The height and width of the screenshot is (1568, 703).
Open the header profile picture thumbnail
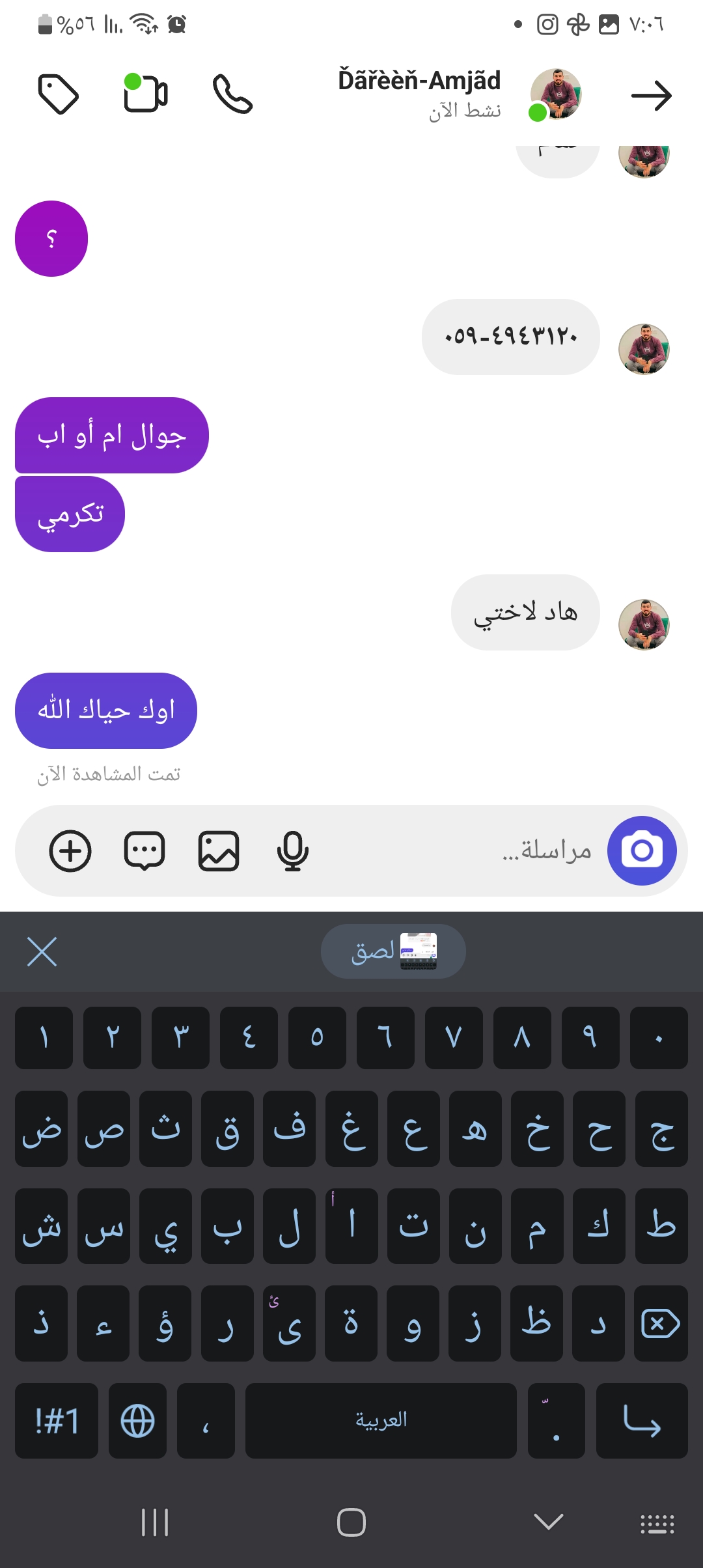point(555,94)
